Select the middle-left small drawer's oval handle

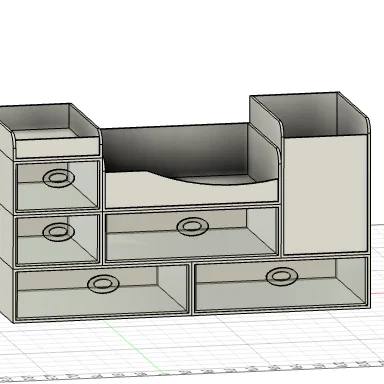59,231
